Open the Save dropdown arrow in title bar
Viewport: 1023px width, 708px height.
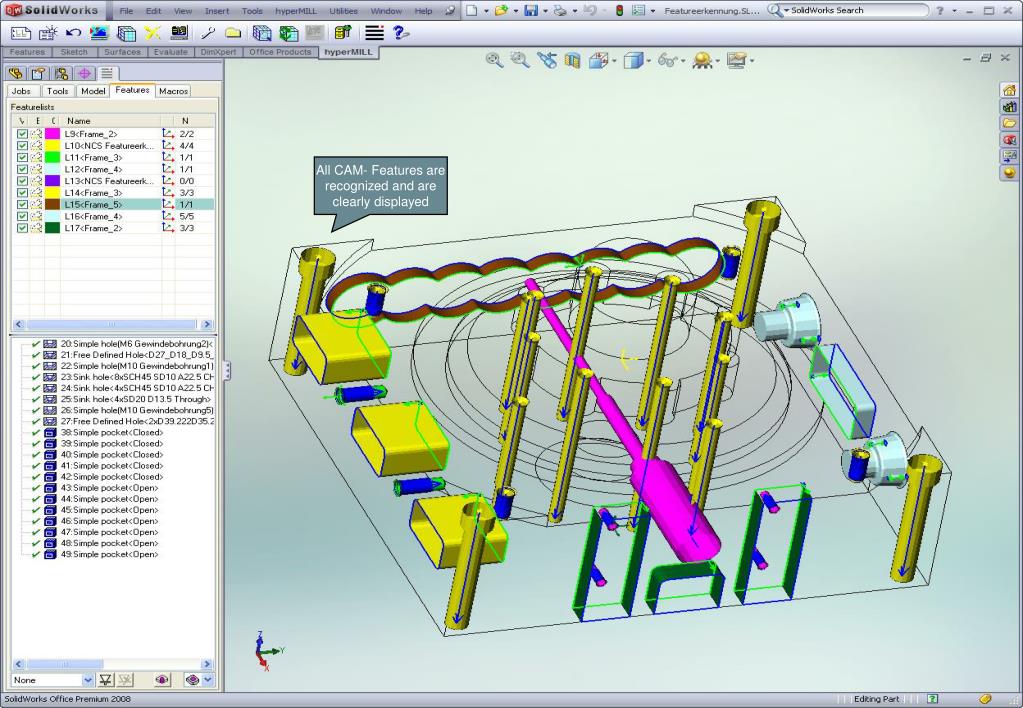[x=545, y=11]
